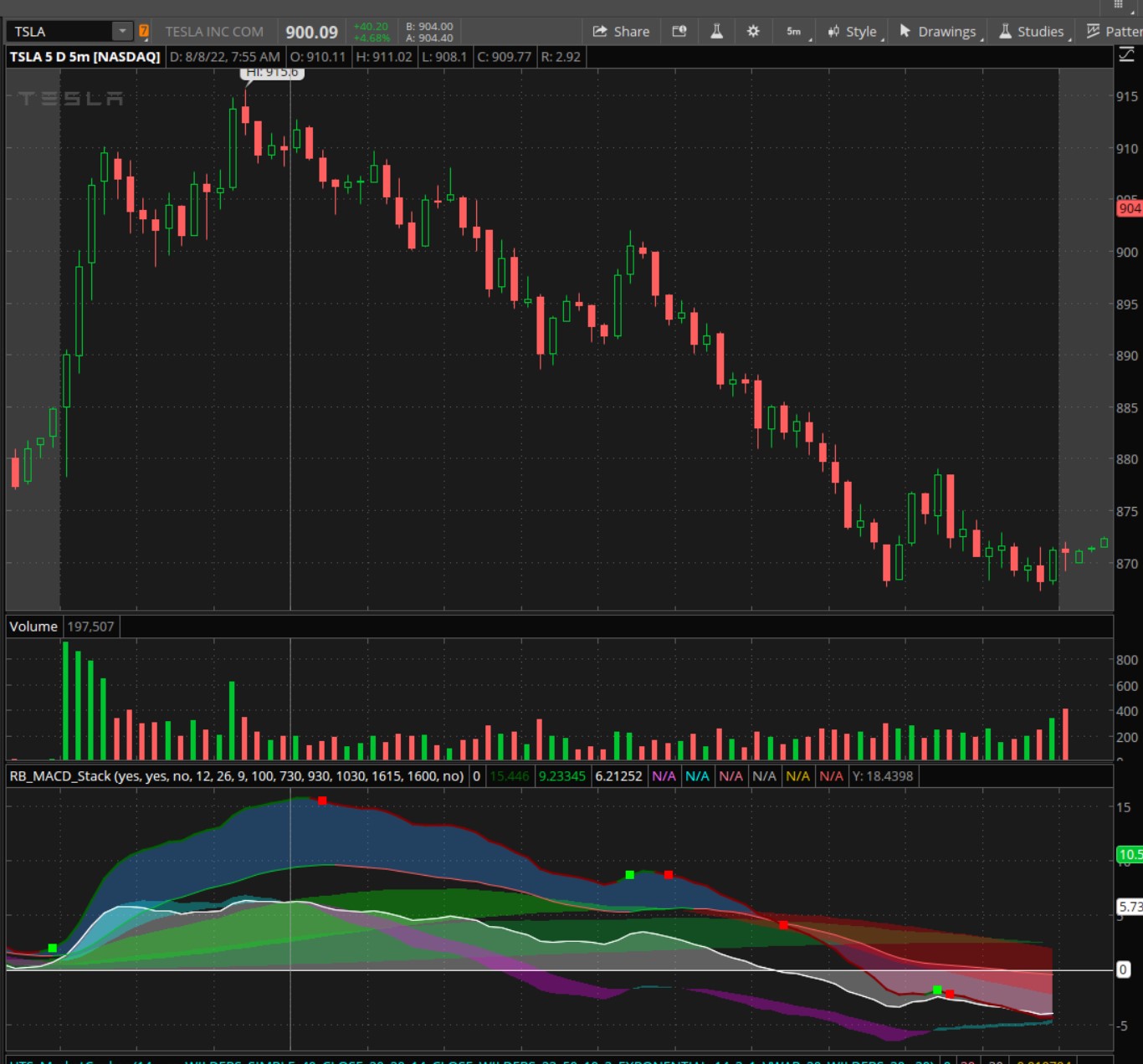Click the low value L: 908.1
The height and width of the screenshot is (1064, 1143).
click(x=444, y=57)
